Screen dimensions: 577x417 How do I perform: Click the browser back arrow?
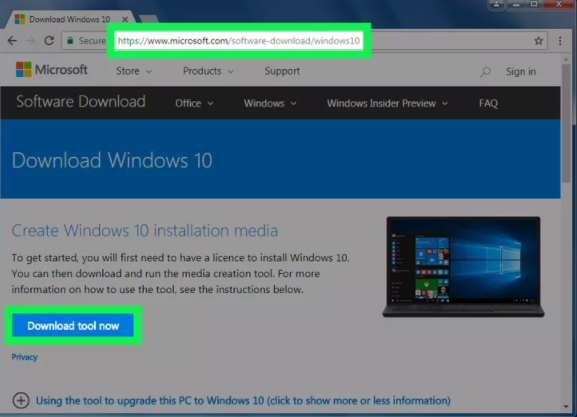point(12,40)
